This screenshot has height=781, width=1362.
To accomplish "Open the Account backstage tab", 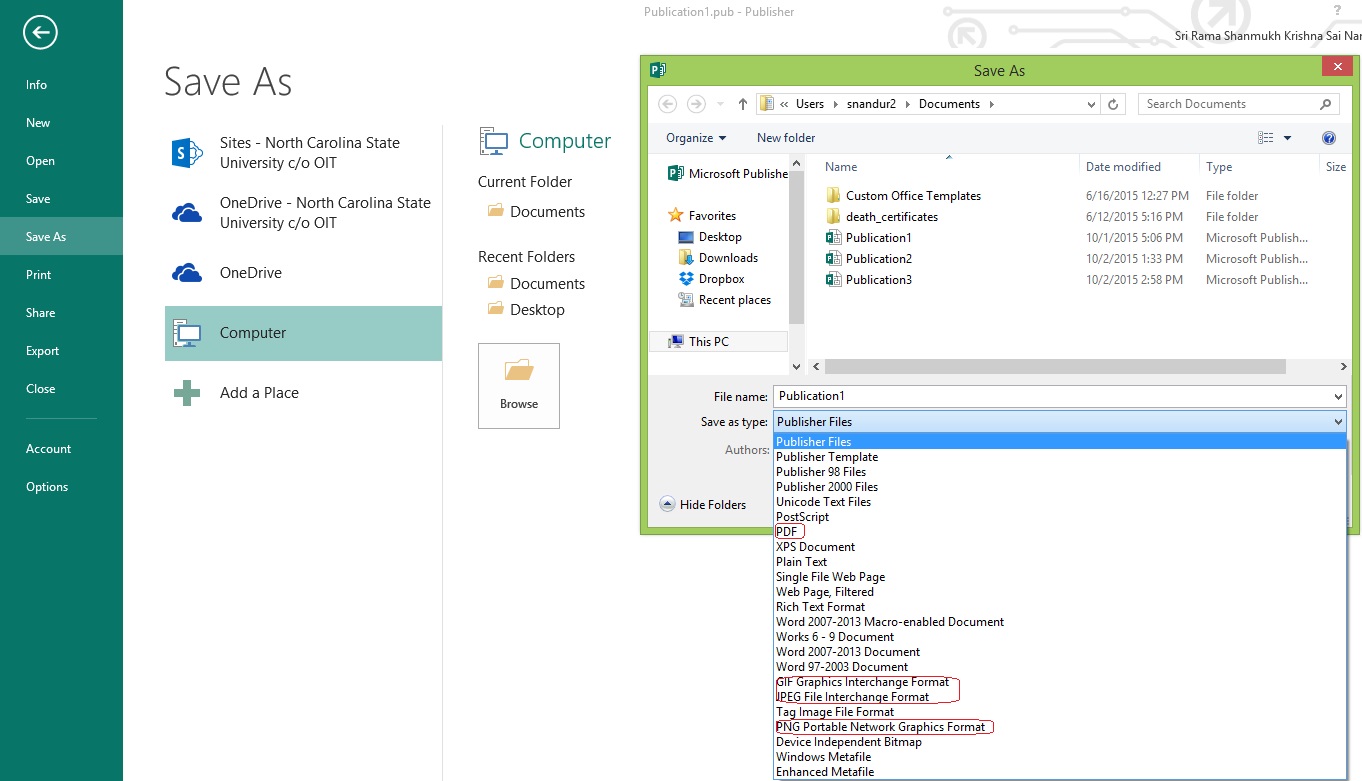I will [61, 449].
